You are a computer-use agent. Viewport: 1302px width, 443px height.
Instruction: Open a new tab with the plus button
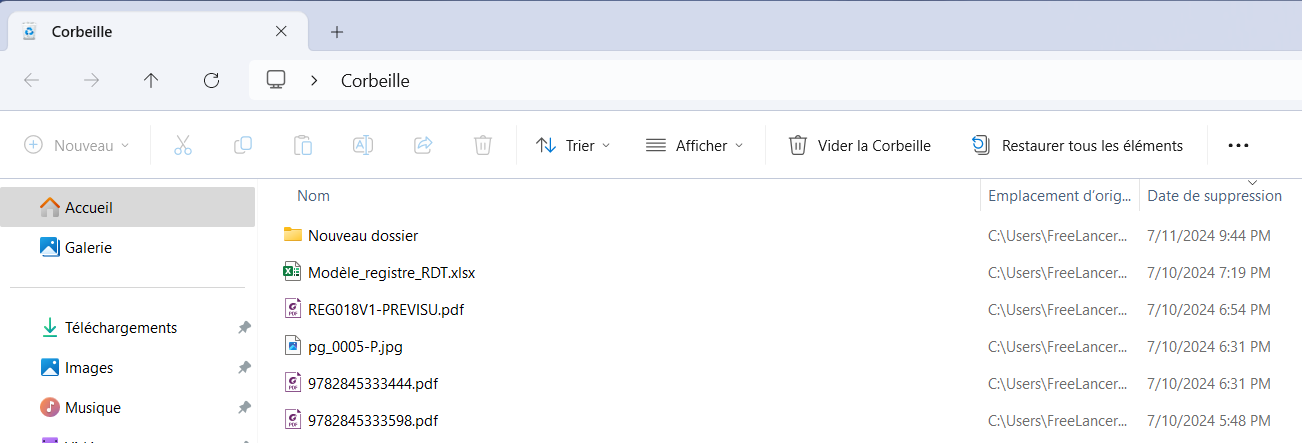coord(337,32)
